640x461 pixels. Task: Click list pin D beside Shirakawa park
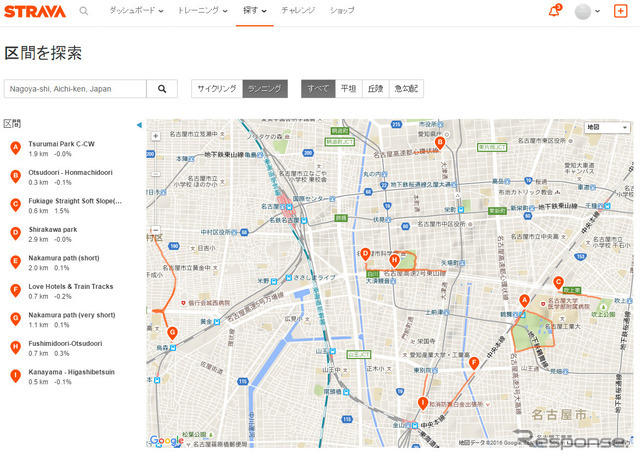[x=16, y=234]
